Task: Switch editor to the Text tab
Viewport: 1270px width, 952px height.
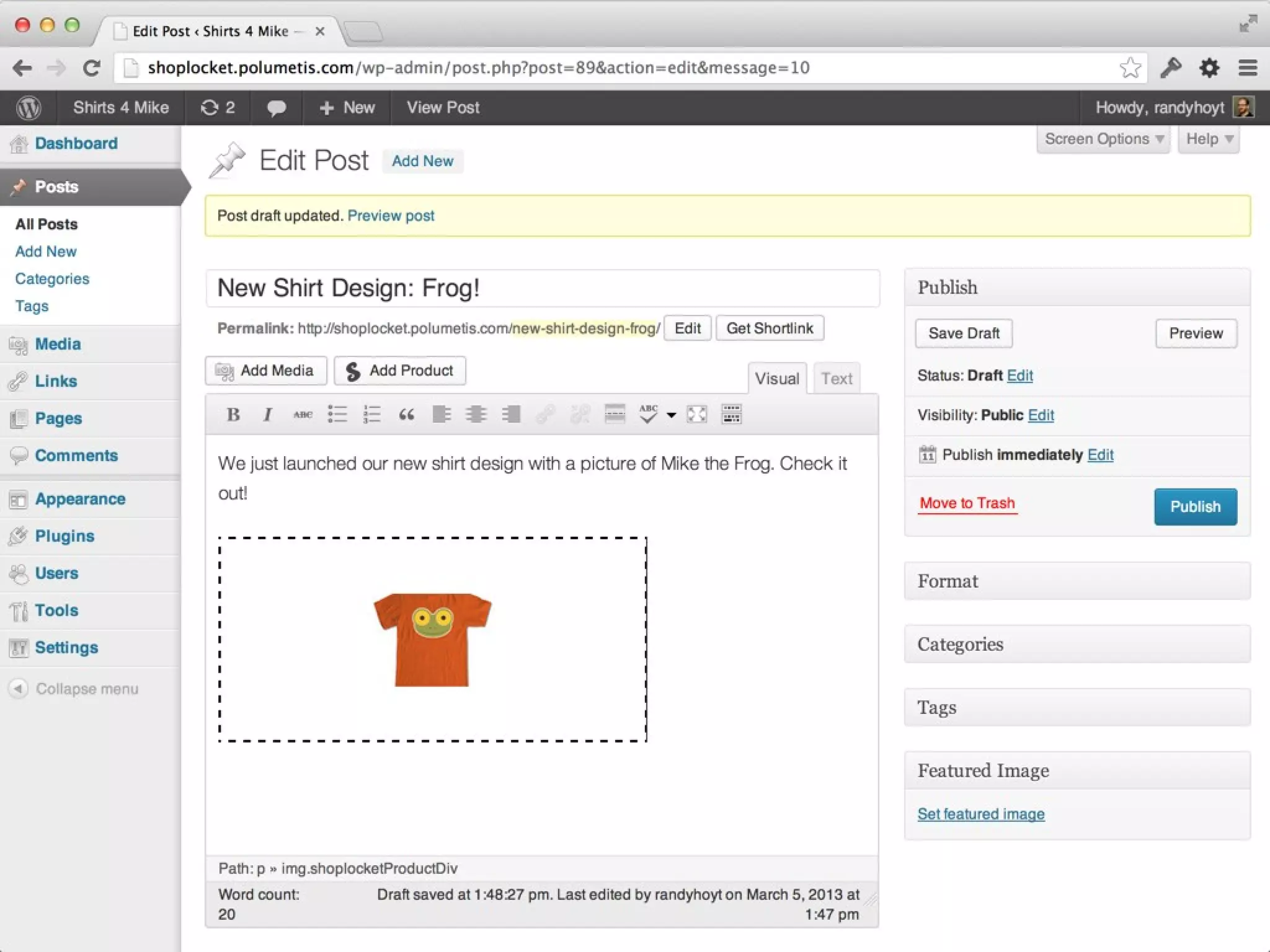Action: (x=837, y=379)
